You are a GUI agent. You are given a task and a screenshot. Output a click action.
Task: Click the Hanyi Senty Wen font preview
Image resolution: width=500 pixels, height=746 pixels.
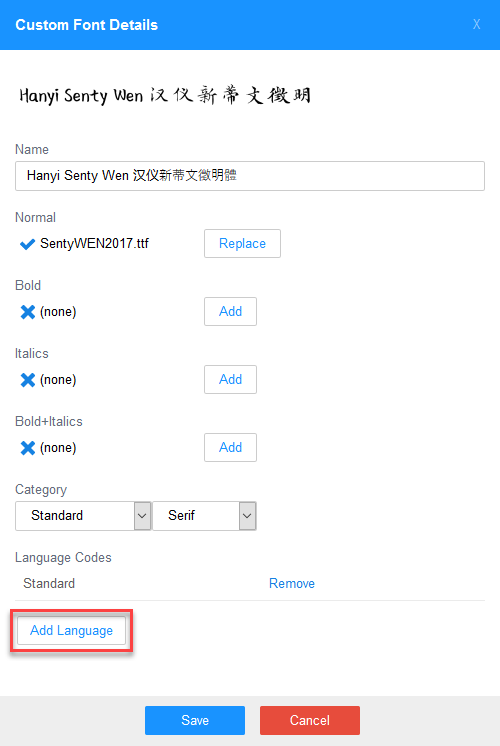click(165, 96)
